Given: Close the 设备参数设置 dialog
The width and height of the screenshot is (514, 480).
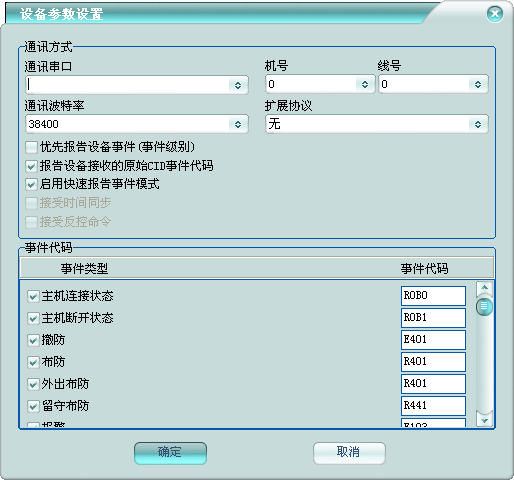Looking at the screenshot, I should click(x=495, y=14).
